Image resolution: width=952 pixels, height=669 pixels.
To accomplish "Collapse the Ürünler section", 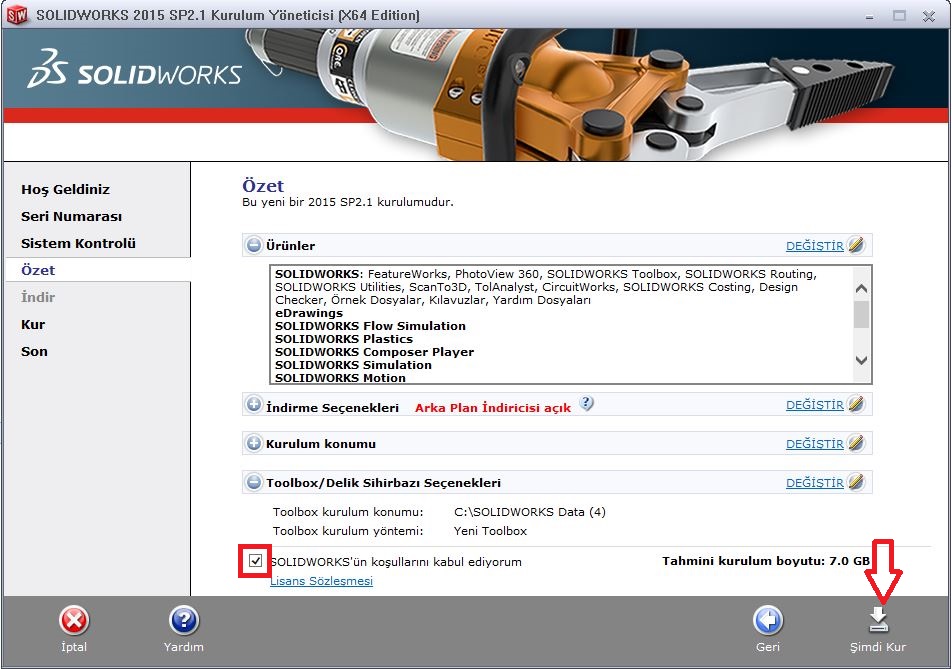I will pos(254,245).
